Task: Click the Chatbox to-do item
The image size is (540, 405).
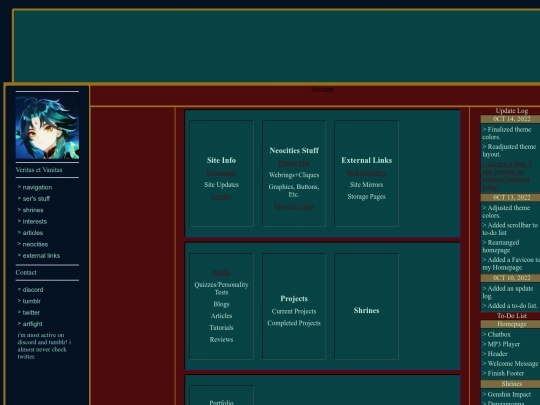Action: coord(497,334)
